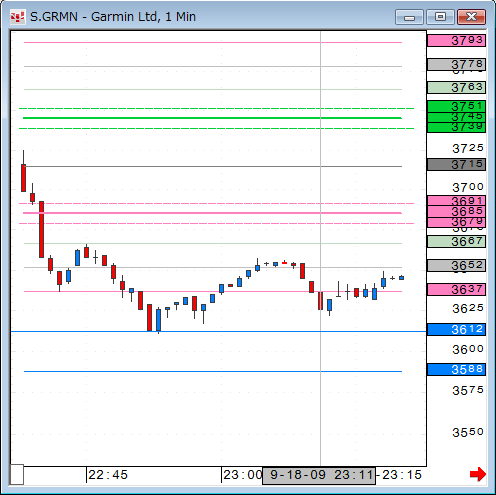Click the green 3739 price label
This screenshot has width=496, height=495.
[x=456, y=127]
